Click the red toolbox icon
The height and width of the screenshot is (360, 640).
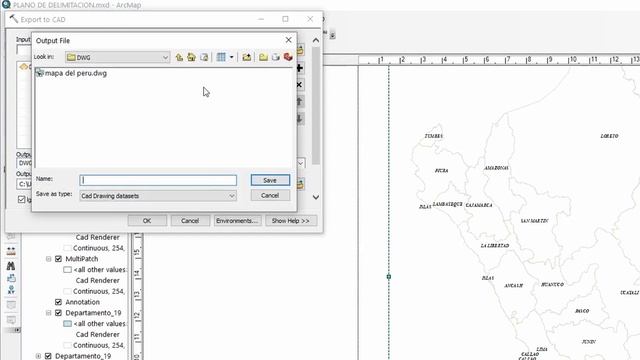tap(288, 57)
